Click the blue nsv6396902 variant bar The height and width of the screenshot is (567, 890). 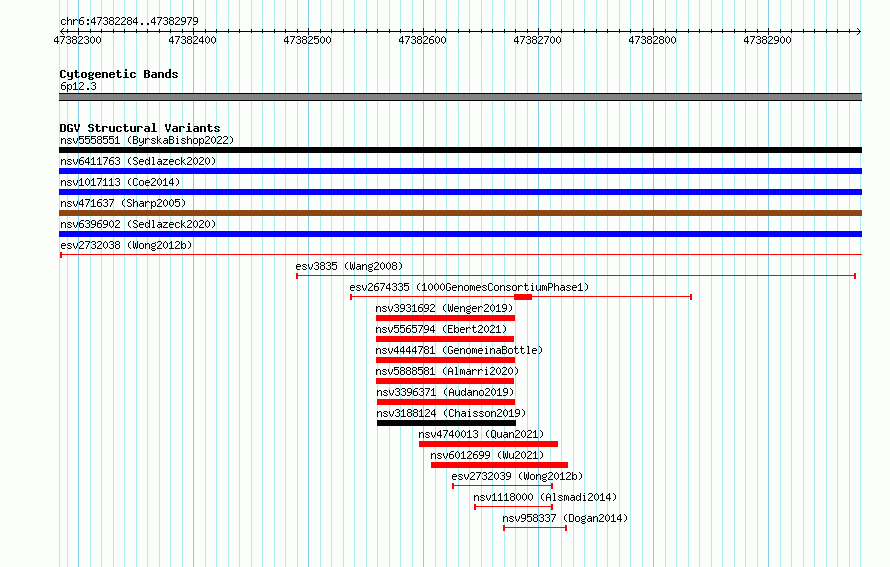[460, 234]
